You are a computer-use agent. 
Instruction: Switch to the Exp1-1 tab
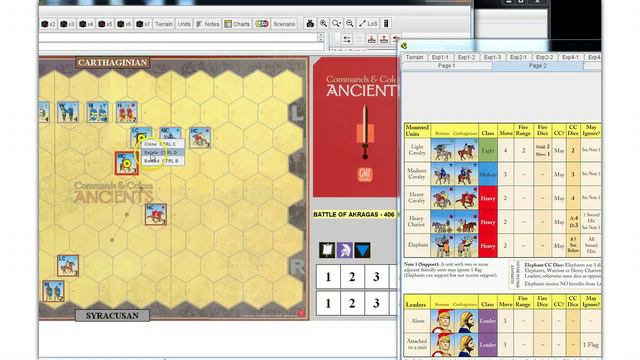click(440, 58)
